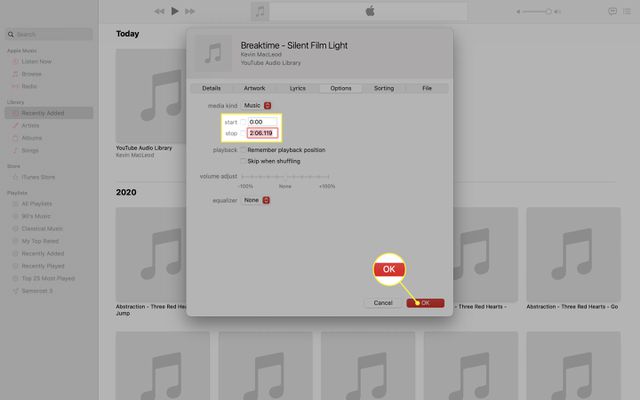Screen dimensions: 640x400
Task: Open Radio in the sidebar
Action: point(29,86)
